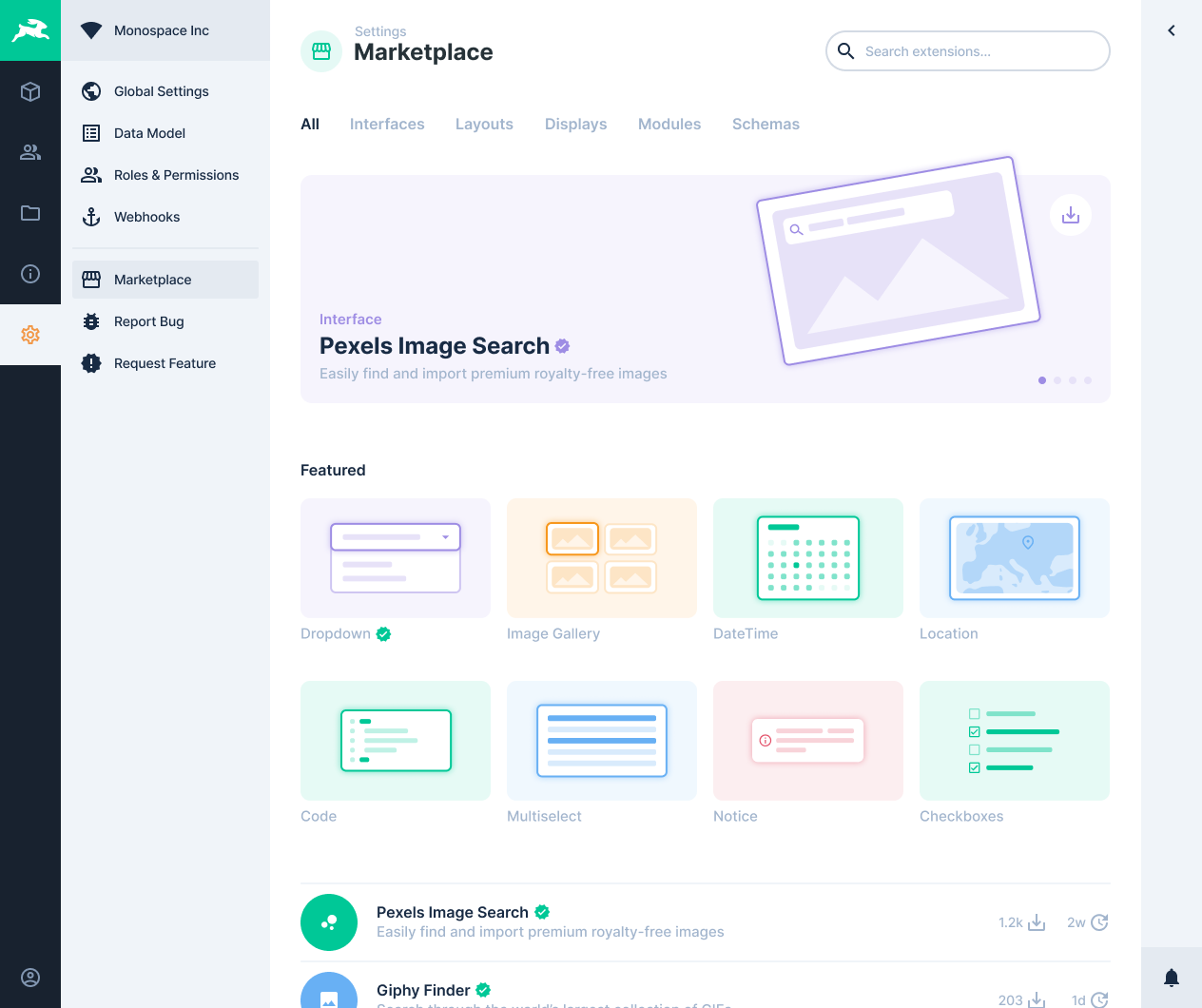Click the Monospace Inc project name

[162, 30]
